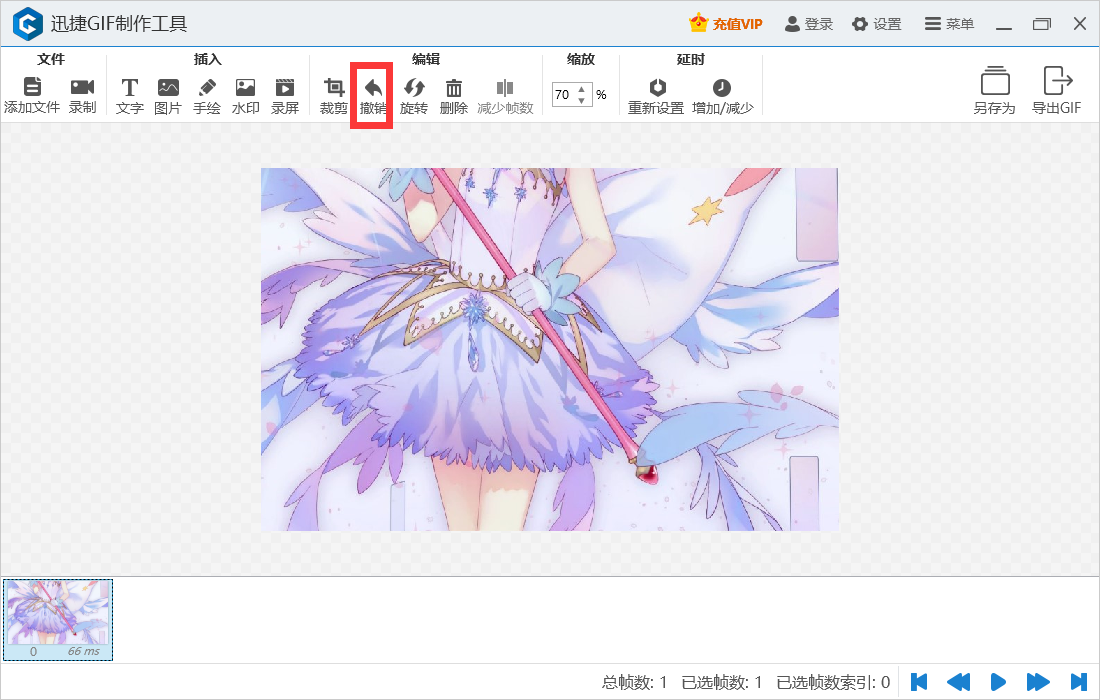Play the GIF animation
The width and height of the screenshot is (1100, 700).
pos(998,682)
